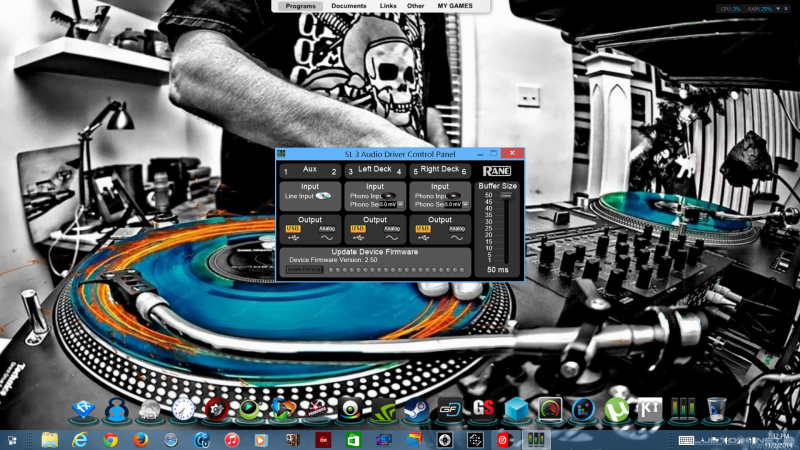Screen dimensions: 800x450
Task: Launch uTorrent from the dock
Action: point(614,409)
